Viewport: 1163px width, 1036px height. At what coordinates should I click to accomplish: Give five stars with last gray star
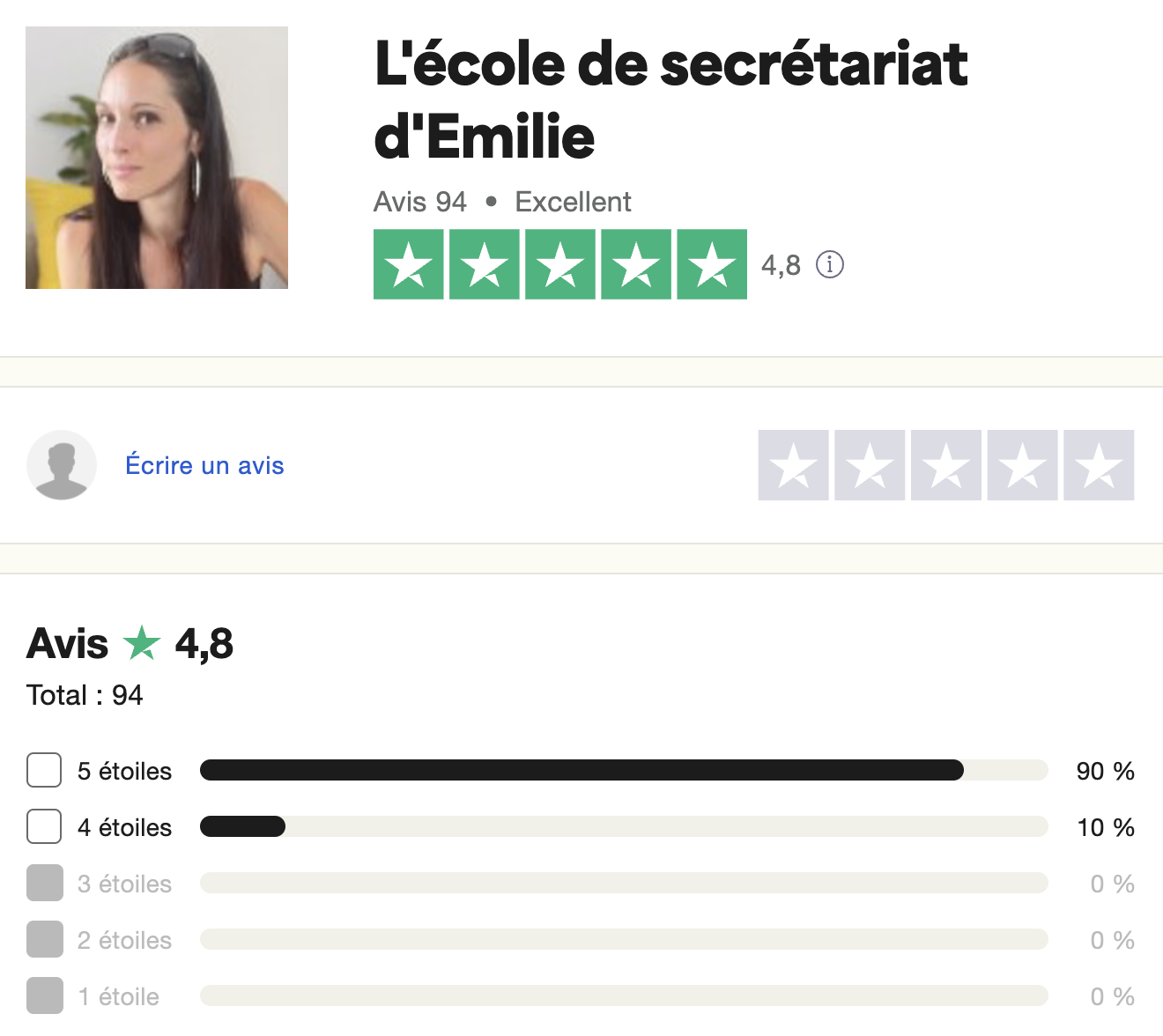click(x=1099, y=465)
